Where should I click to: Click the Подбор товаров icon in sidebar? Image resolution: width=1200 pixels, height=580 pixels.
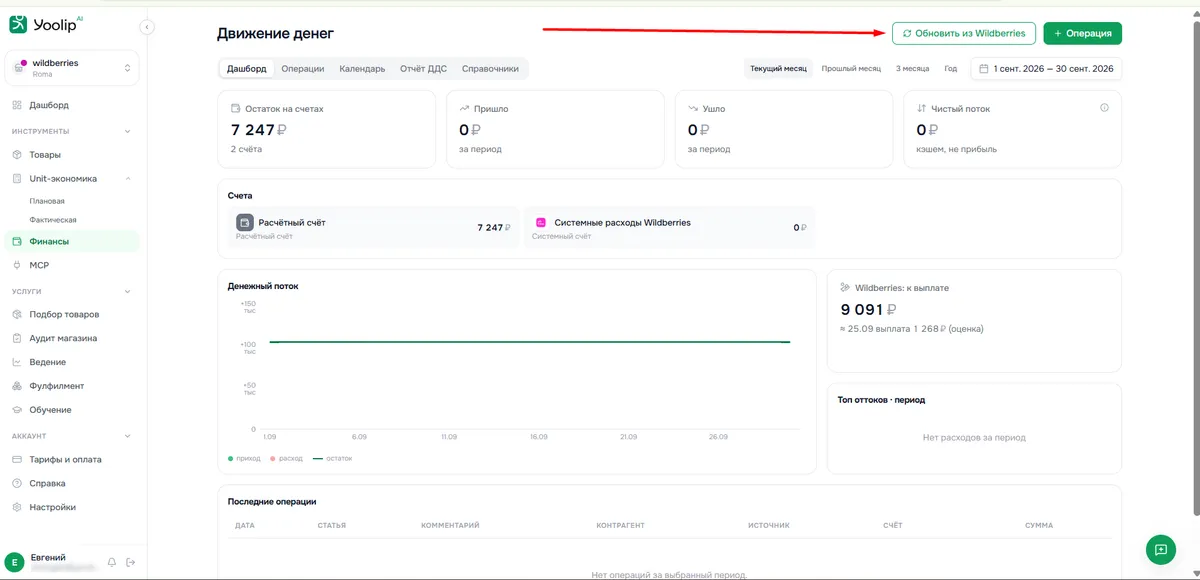click(x=17, y=314)
